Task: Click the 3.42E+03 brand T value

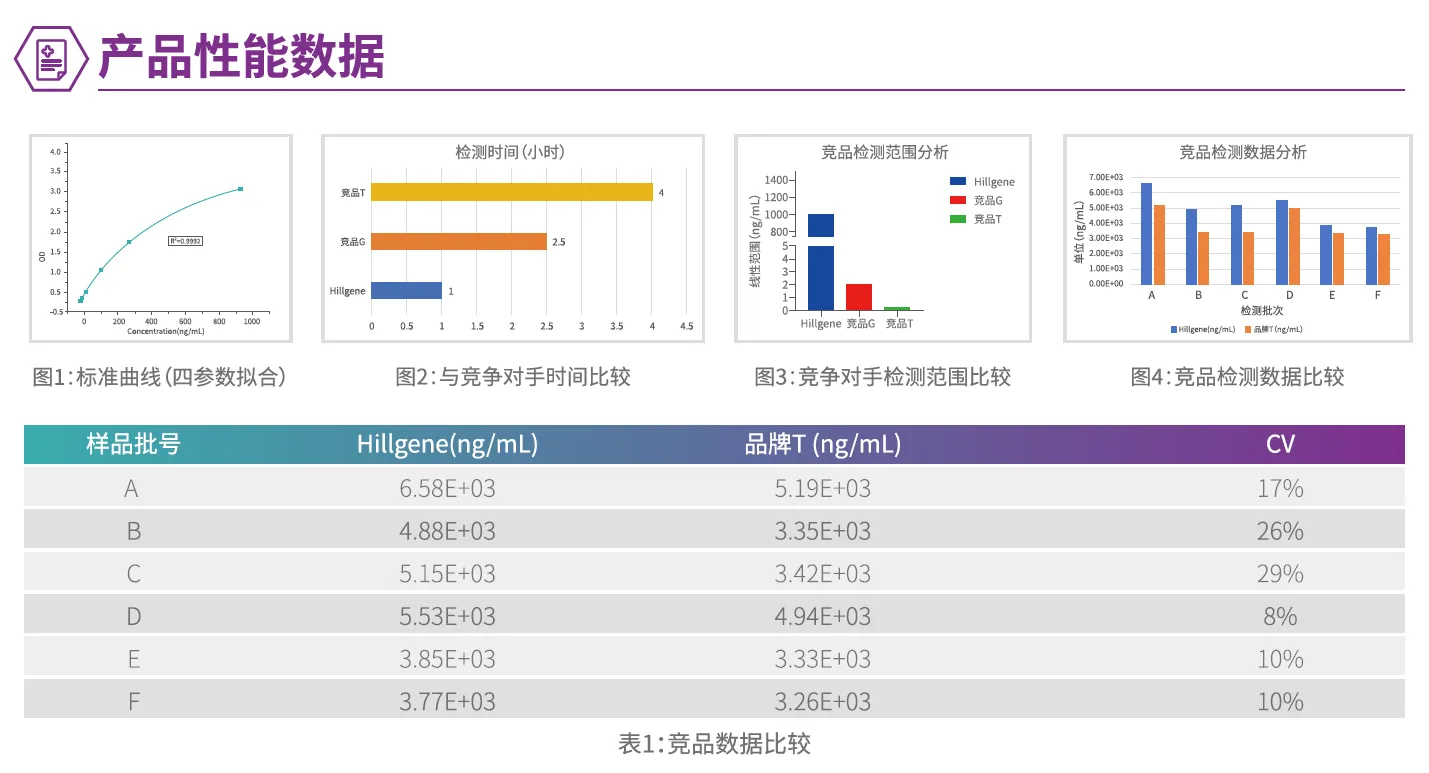Action: (x=823, y=573)
